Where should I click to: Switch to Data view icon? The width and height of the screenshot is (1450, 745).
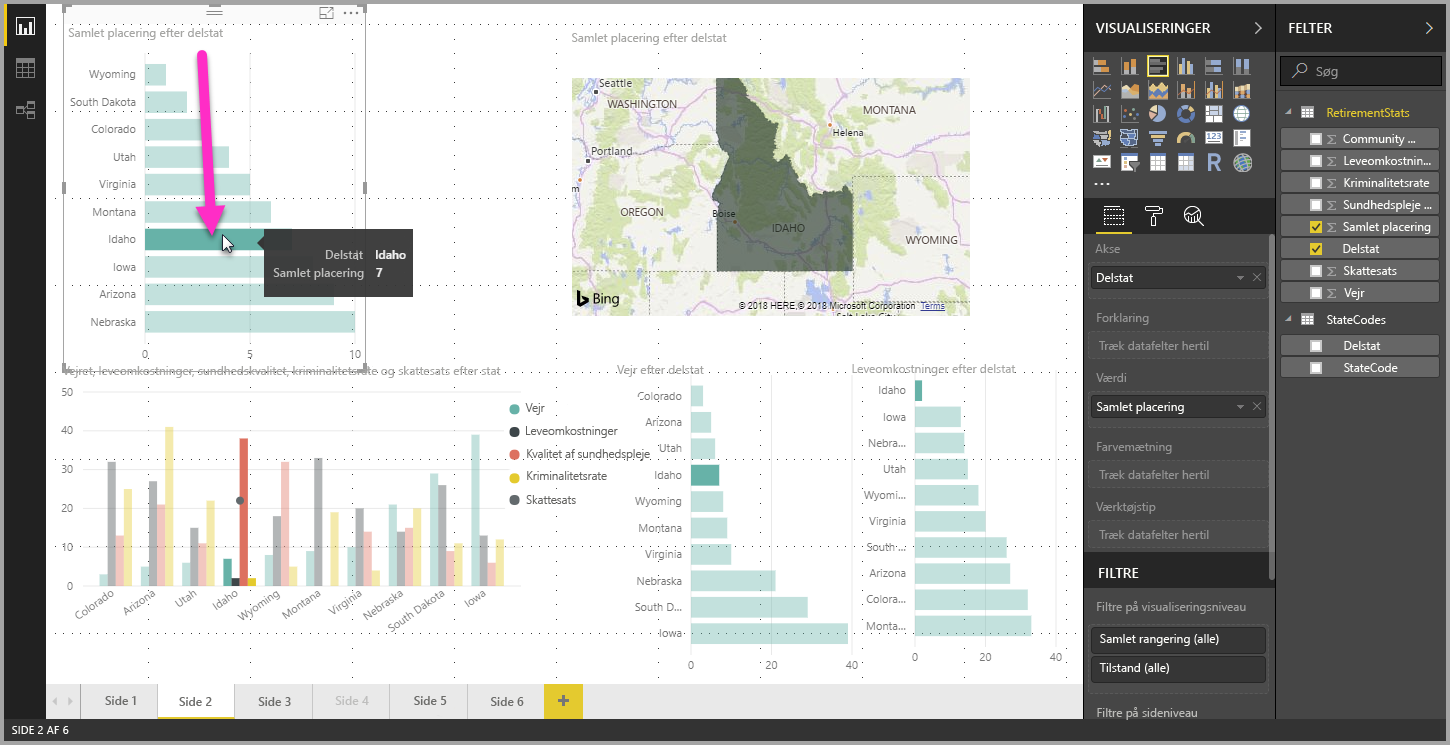(25, 68)
